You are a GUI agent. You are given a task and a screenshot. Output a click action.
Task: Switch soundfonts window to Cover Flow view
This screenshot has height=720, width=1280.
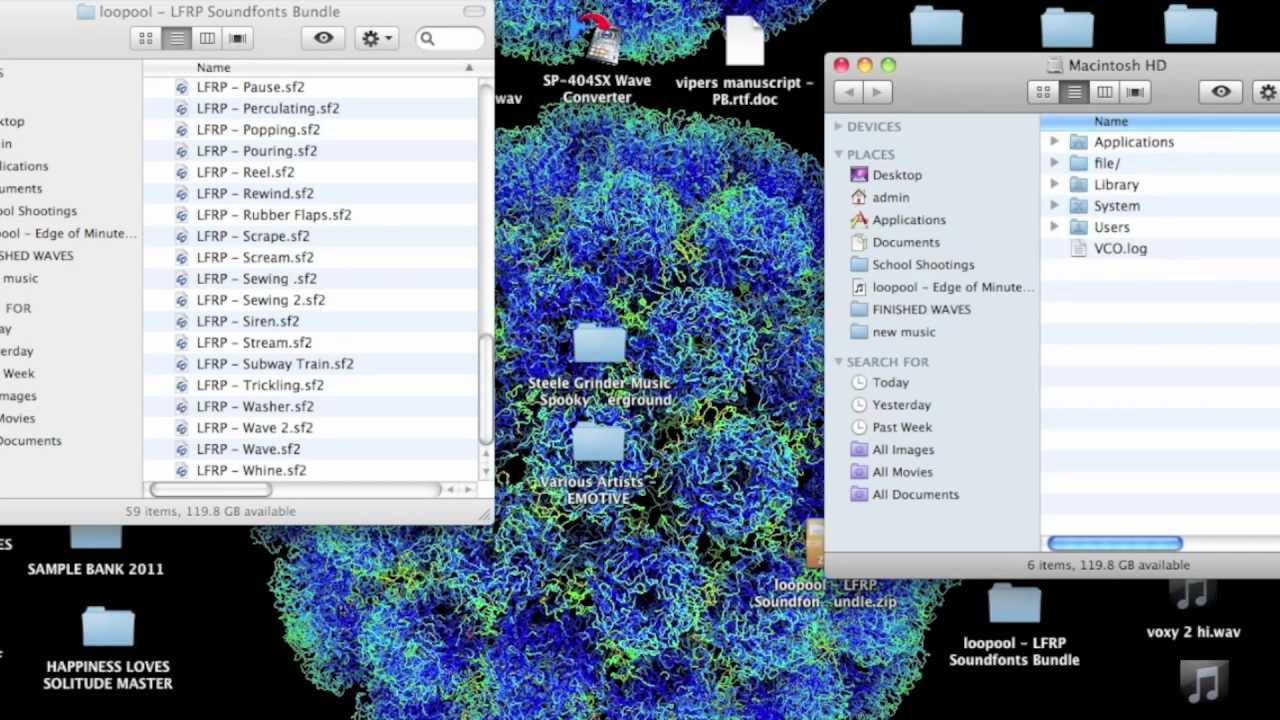pyautogui.click(x=238, y=38)
